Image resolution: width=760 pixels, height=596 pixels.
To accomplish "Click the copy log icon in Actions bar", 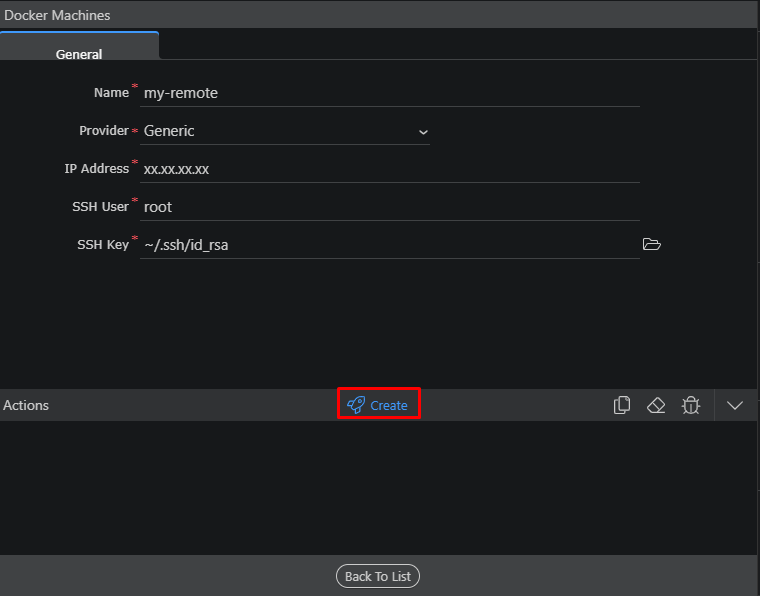I will coord(621,405).
